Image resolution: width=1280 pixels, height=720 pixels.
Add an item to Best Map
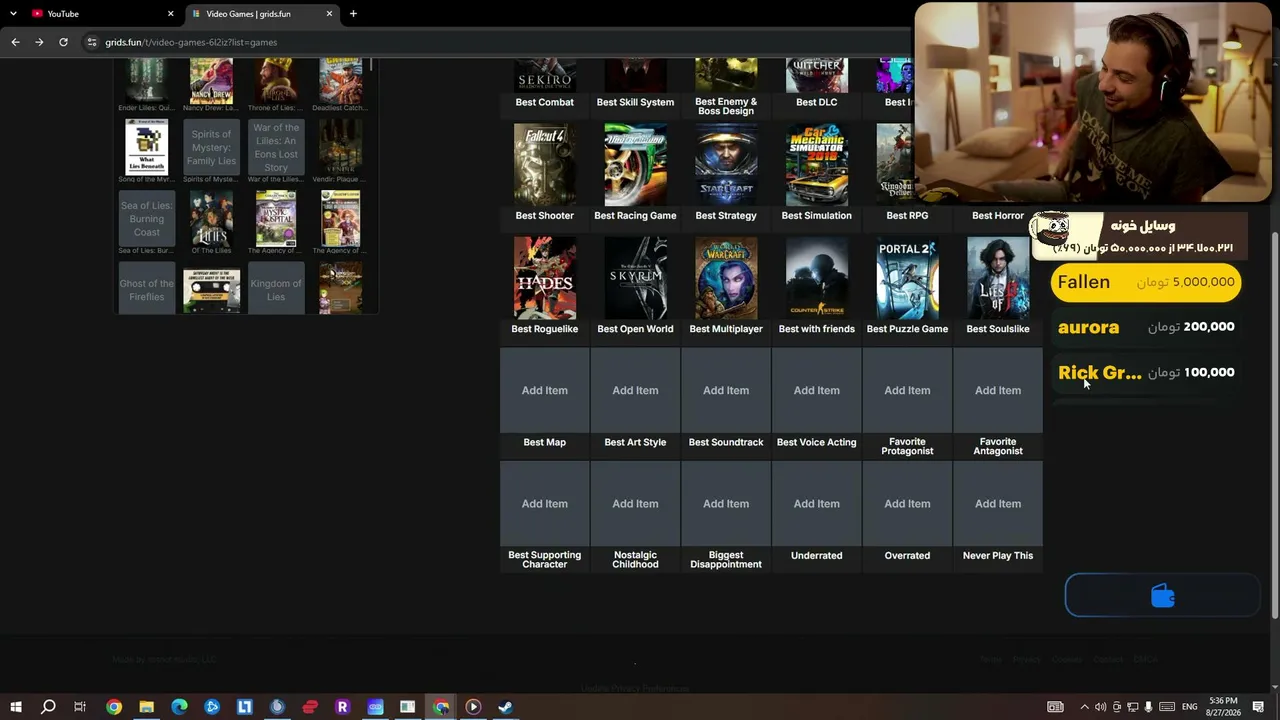click(x=544, y=390)
